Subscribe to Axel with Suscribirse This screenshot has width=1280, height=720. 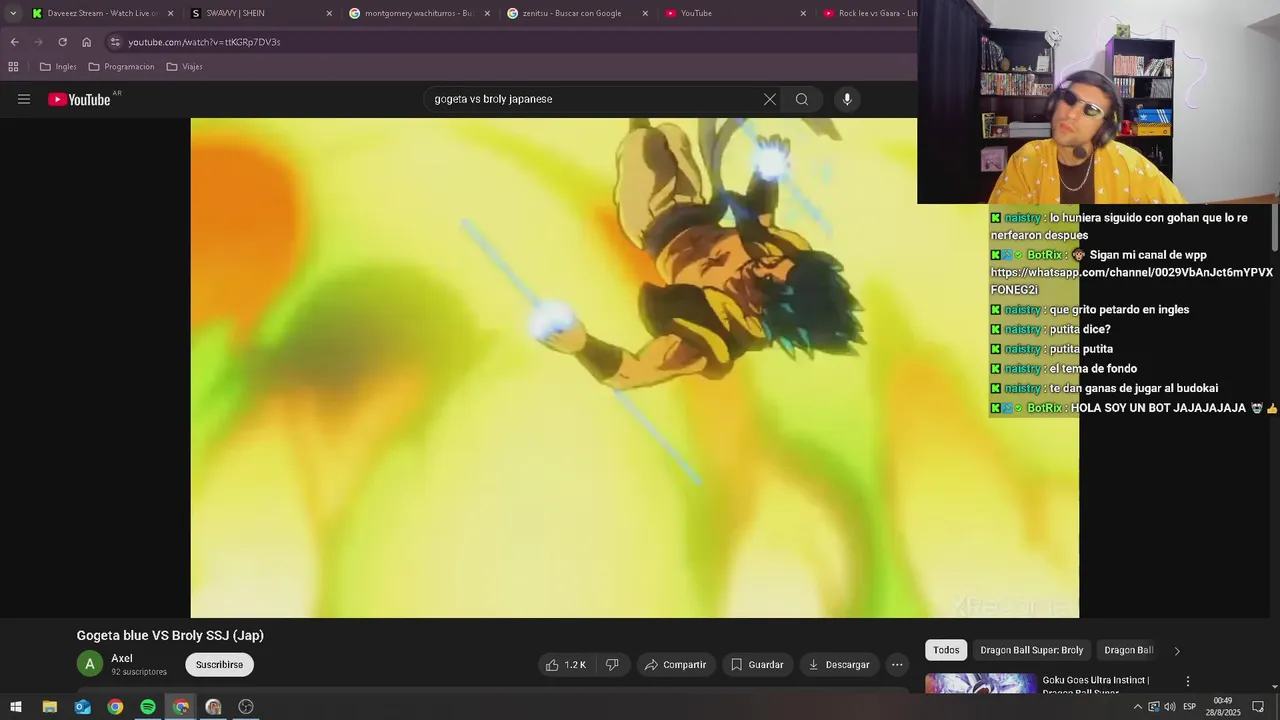coord(219,665)
